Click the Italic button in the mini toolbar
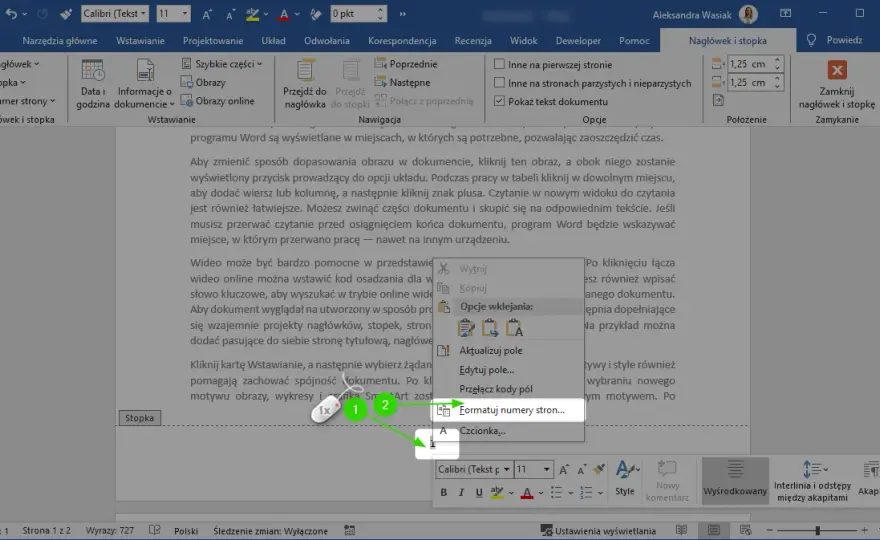Viewport: 880px width, 540px height. [x=461, y=492]
